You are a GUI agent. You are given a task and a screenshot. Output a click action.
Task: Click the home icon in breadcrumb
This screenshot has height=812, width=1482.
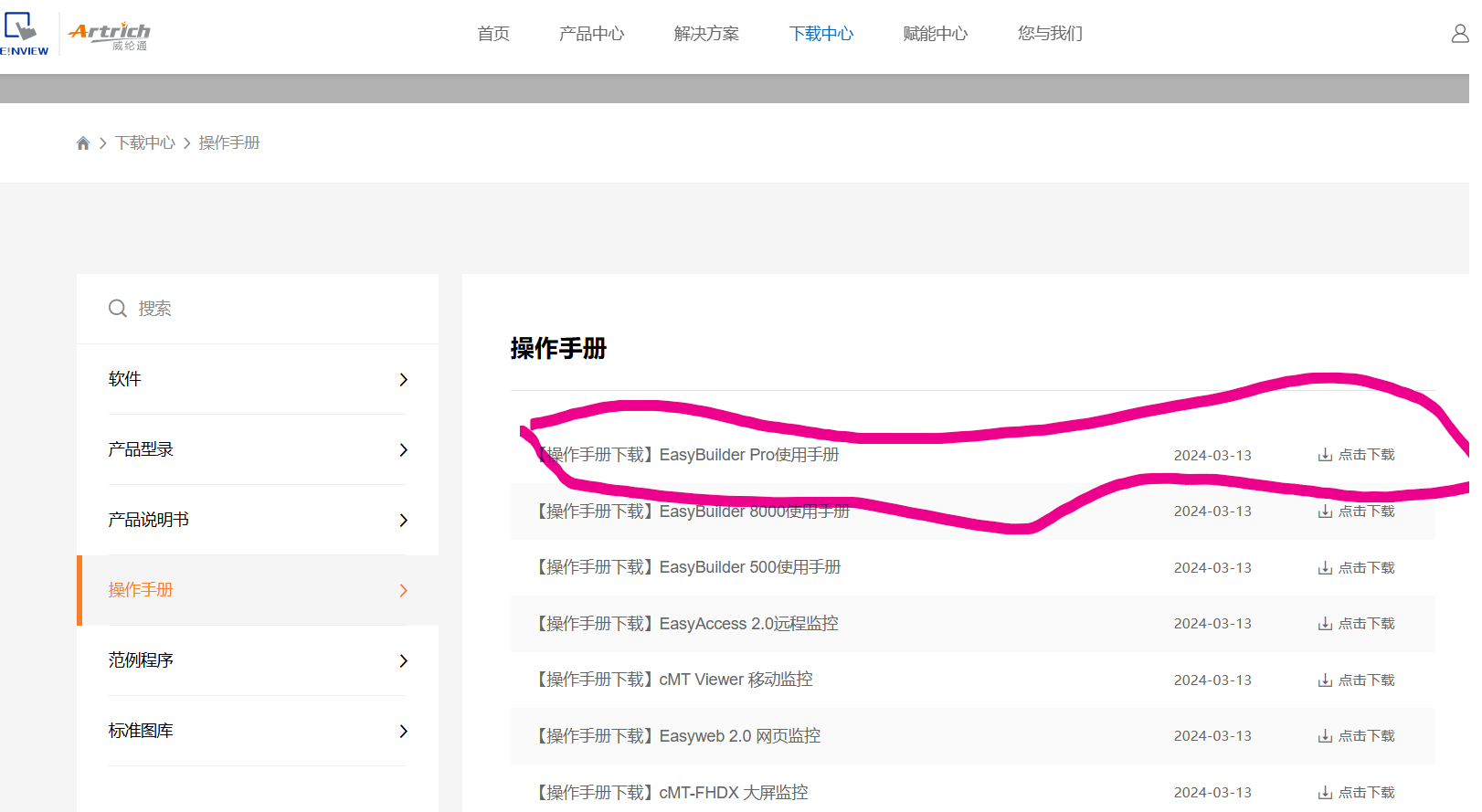(x=83, y=143)
